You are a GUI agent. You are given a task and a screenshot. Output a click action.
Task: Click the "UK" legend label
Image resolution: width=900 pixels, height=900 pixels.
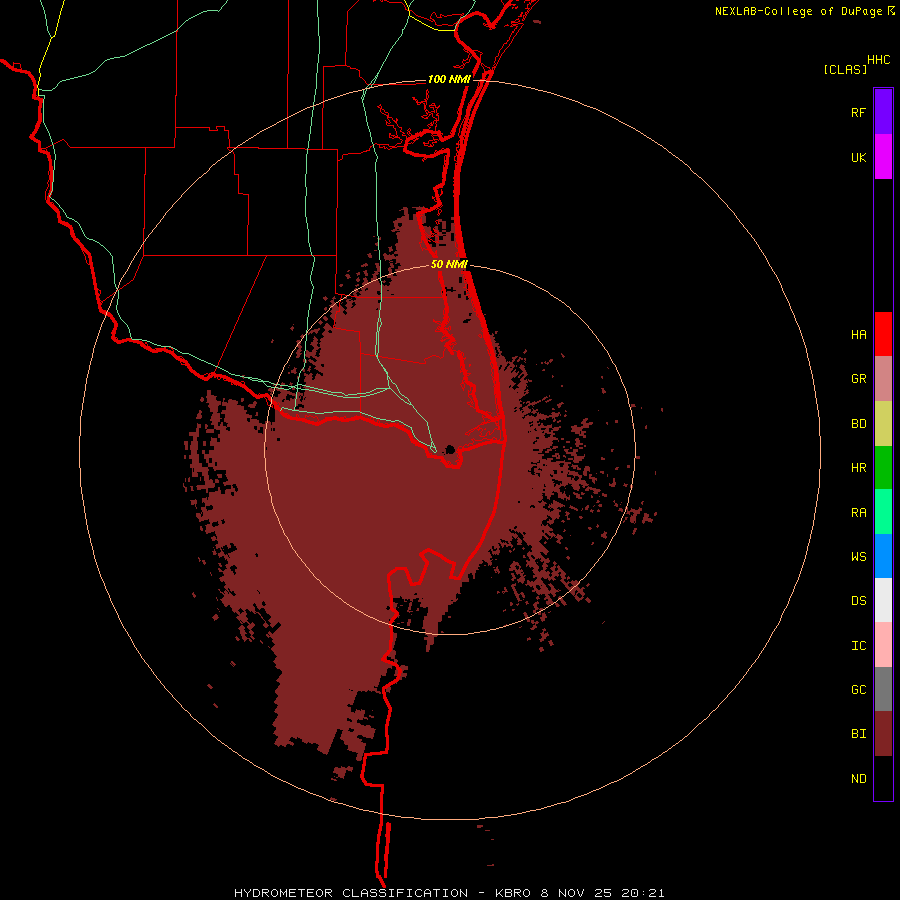(x=858, y=158)
